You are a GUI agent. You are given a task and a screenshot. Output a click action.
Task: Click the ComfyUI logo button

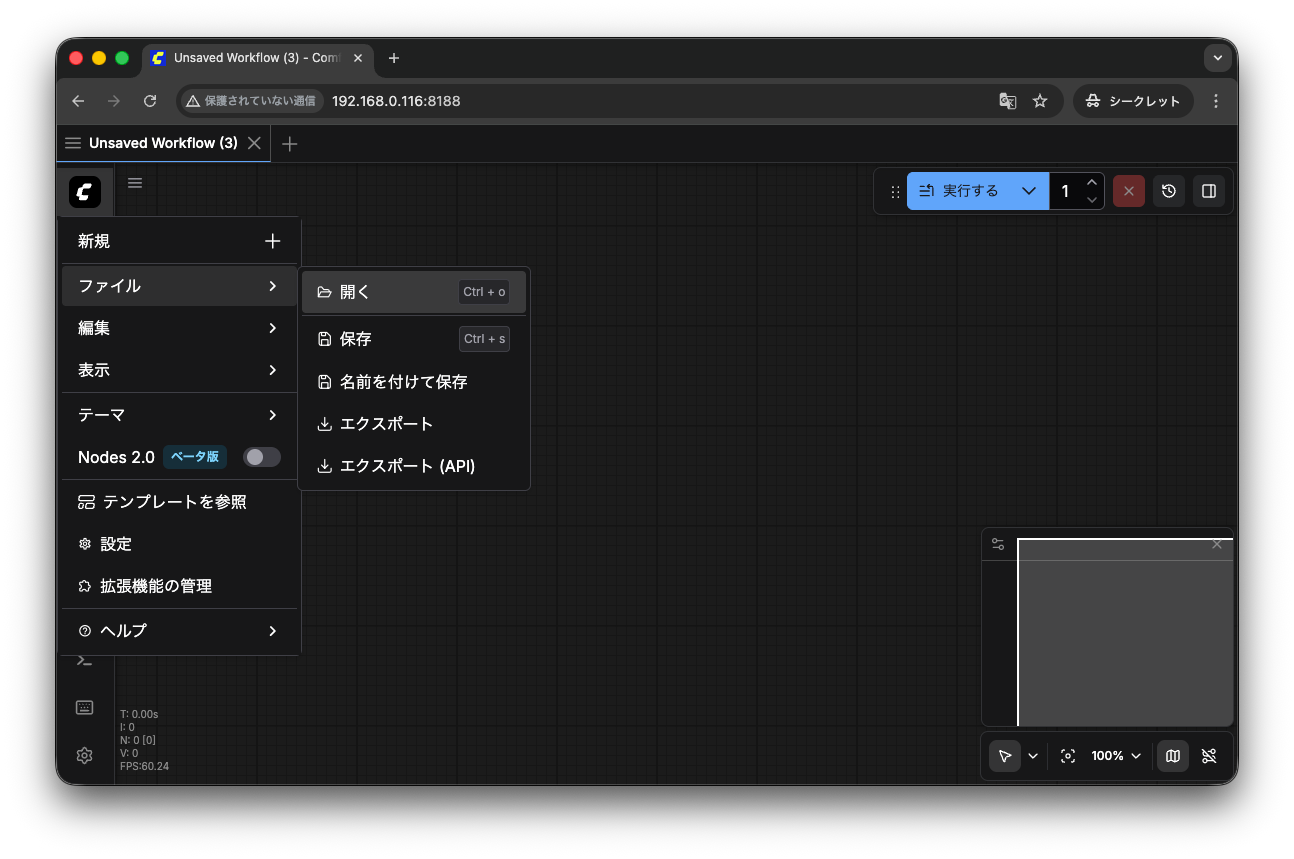pos(85,191)
